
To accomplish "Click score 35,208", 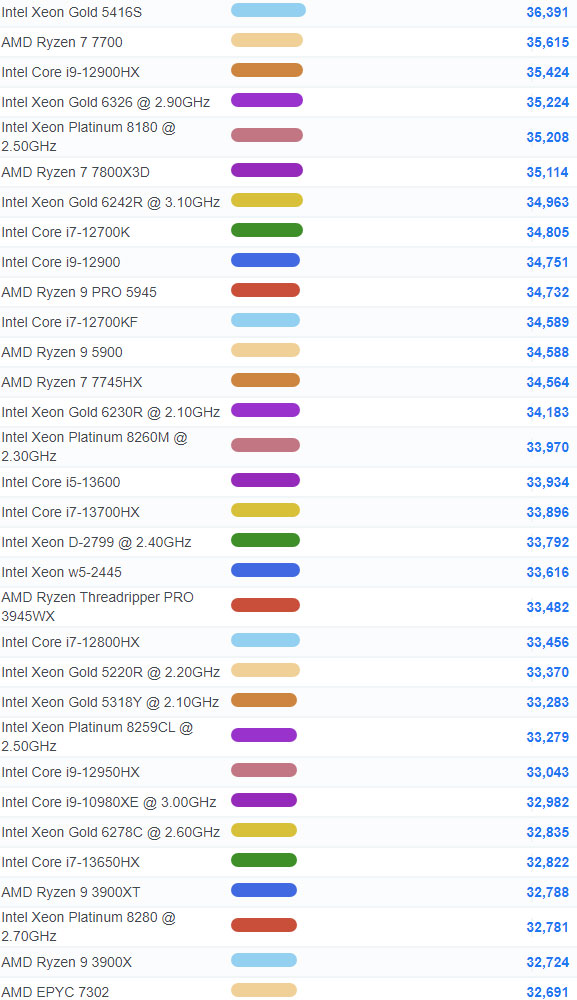I will [x=547, y=137].
